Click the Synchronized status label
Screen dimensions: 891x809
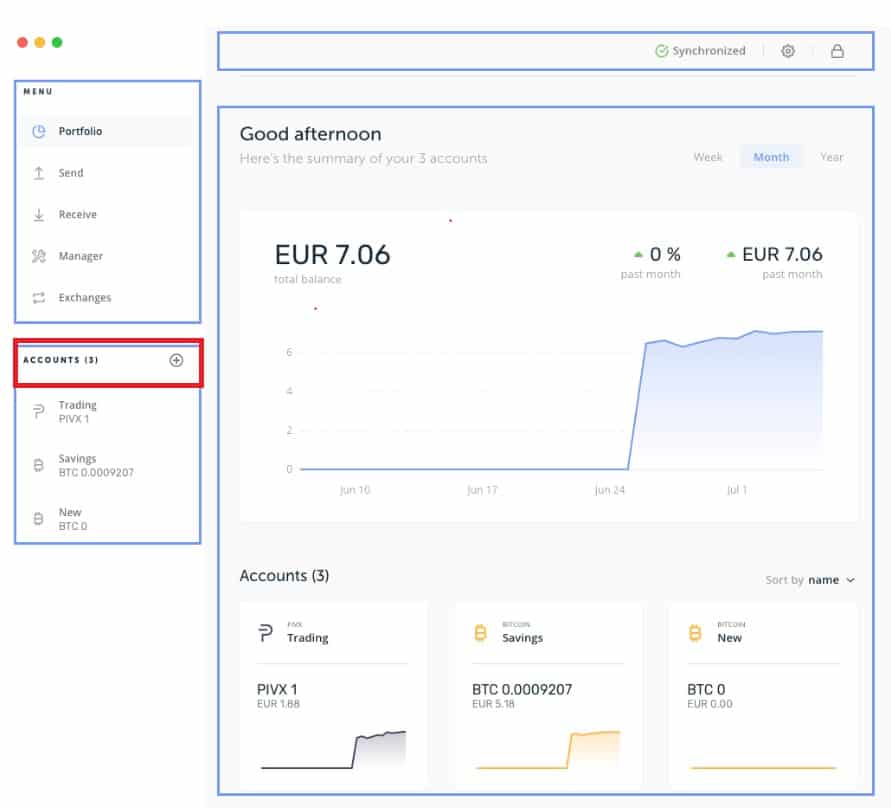pos(709,51)
